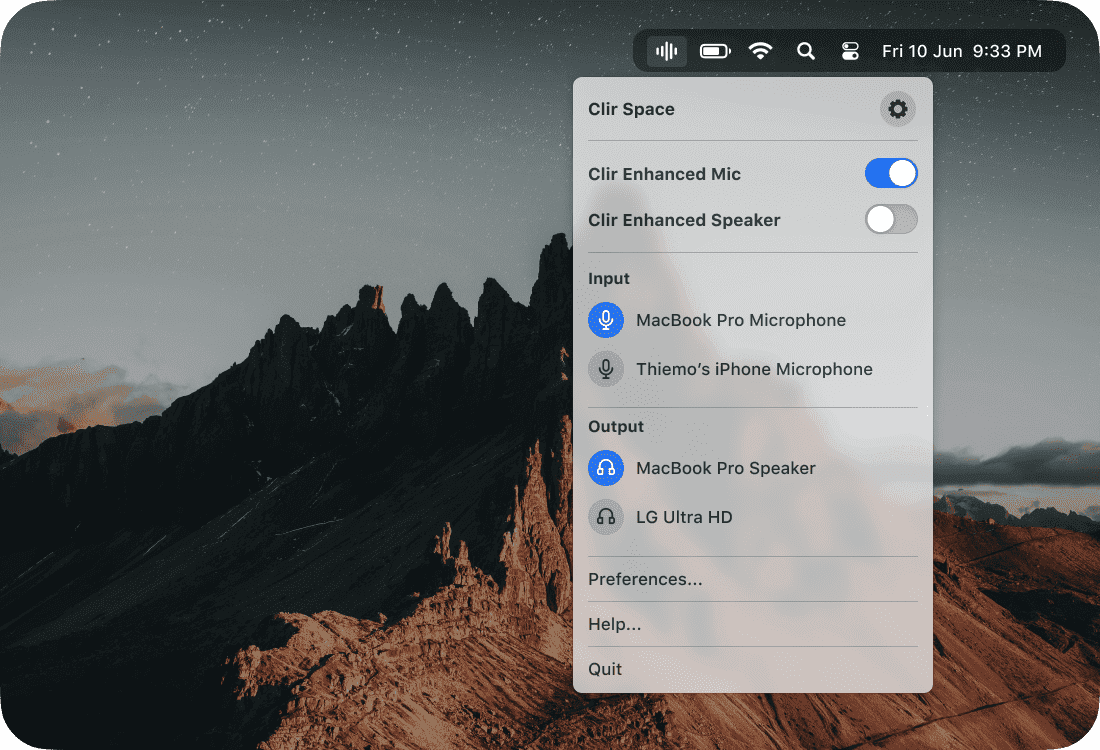Open Control Center from the menu bar
Viewport: 1100px width, 750px height.
850,51
